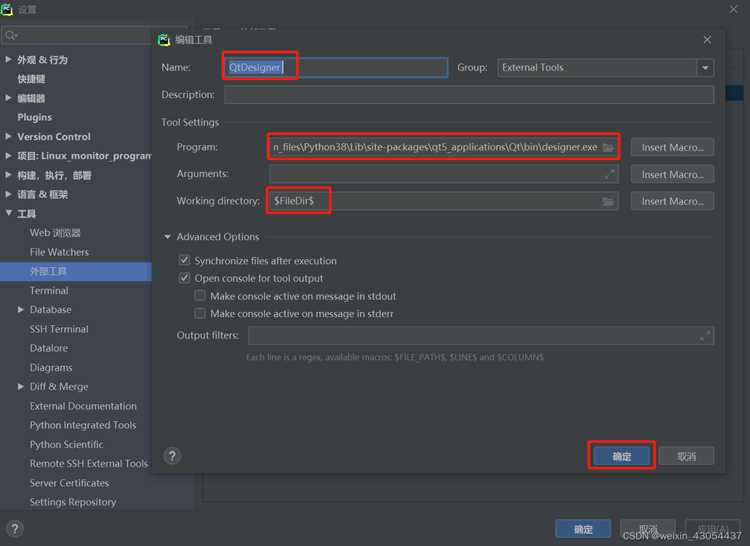Confirm edit tool dialog with 确定
This screenshot has width=750, height=546.
point(621,456)
